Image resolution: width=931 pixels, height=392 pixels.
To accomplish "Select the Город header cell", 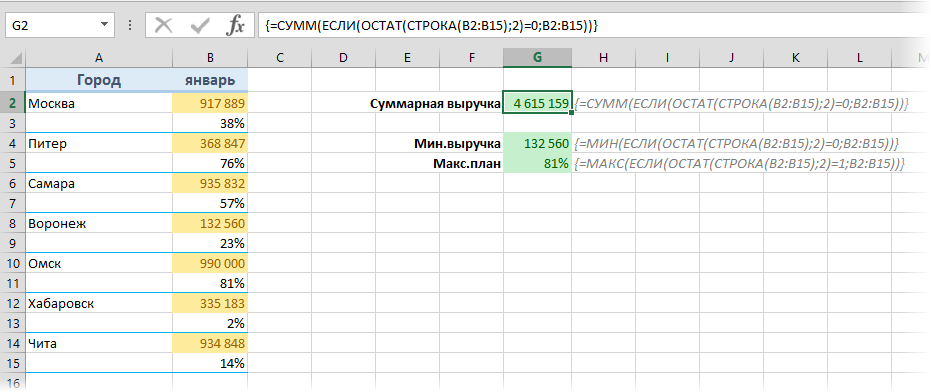I will pos(99,80).
